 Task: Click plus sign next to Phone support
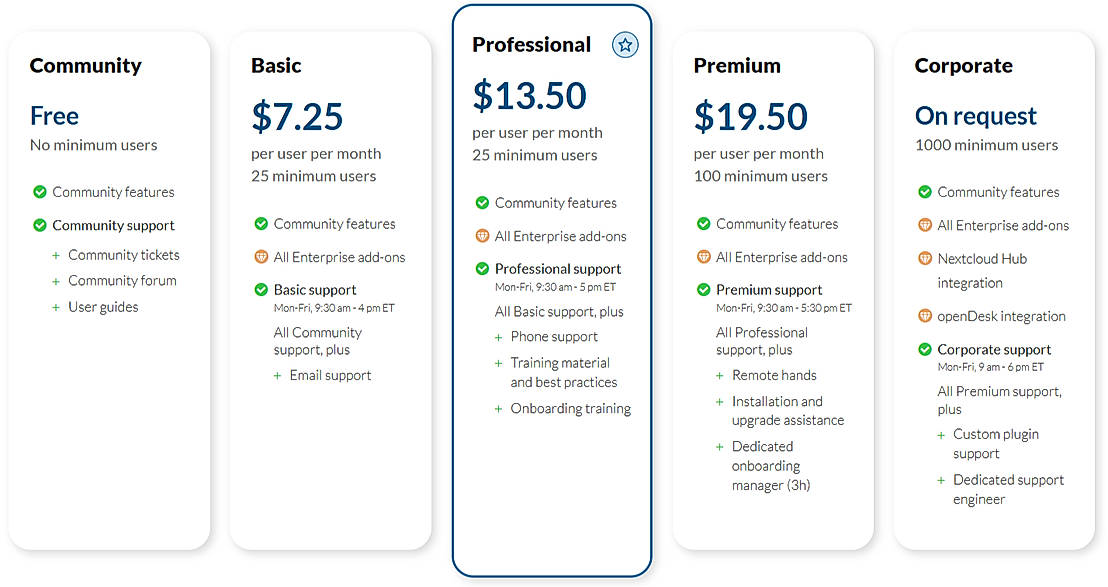(x=498, y=337)
